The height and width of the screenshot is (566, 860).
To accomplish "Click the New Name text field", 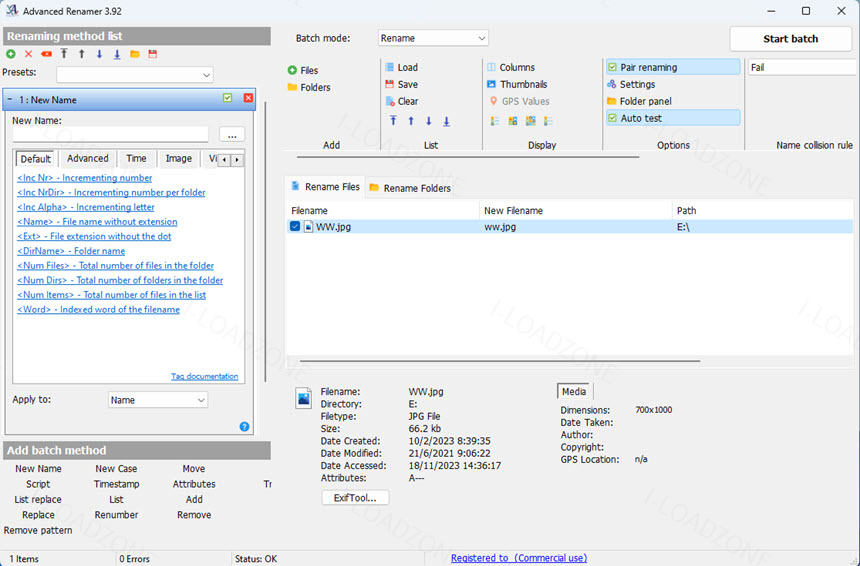I will pyautogui.click(x=110, y=134).
